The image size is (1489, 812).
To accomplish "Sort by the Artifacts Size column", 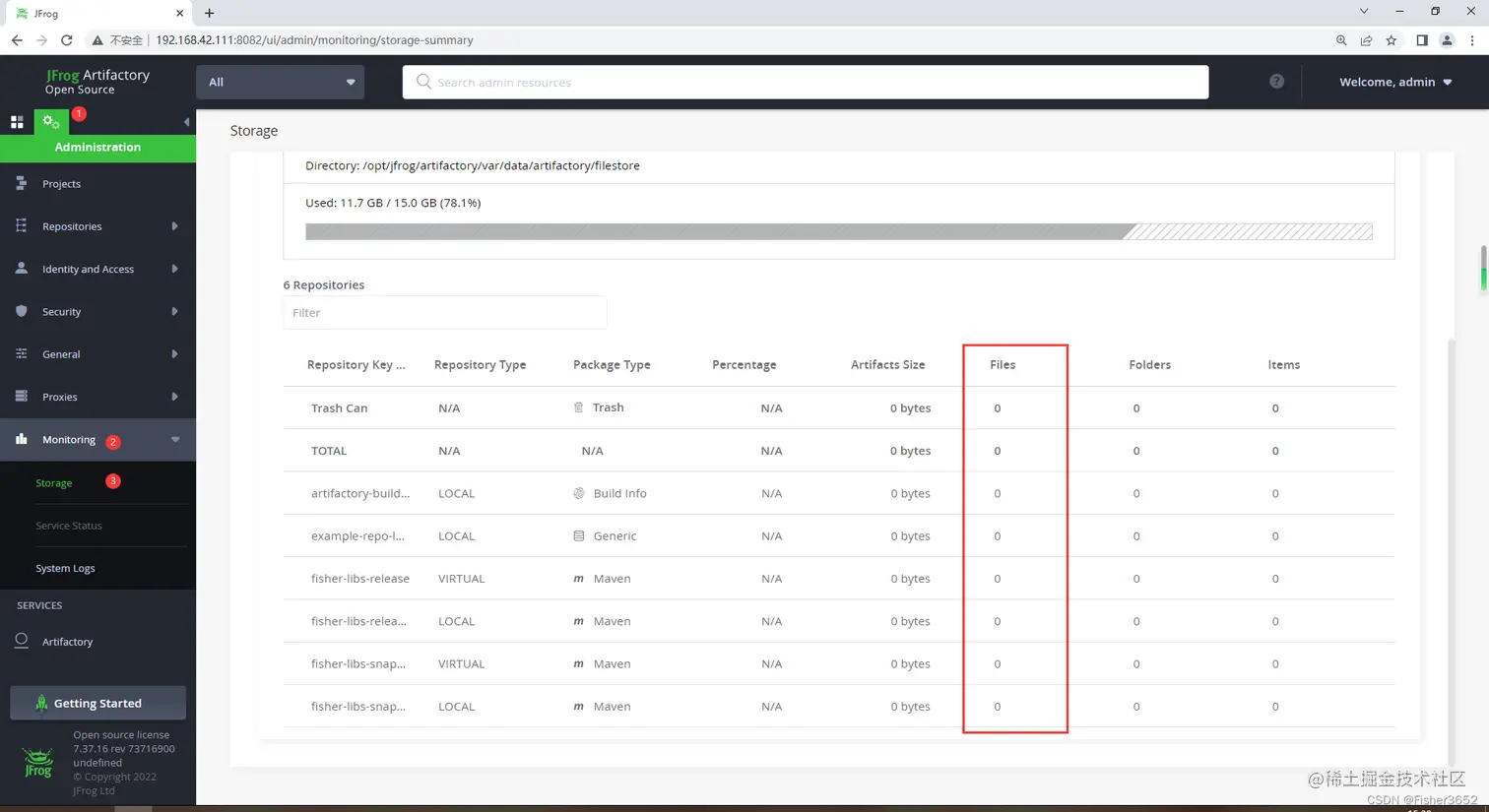I will pos(887,364).
